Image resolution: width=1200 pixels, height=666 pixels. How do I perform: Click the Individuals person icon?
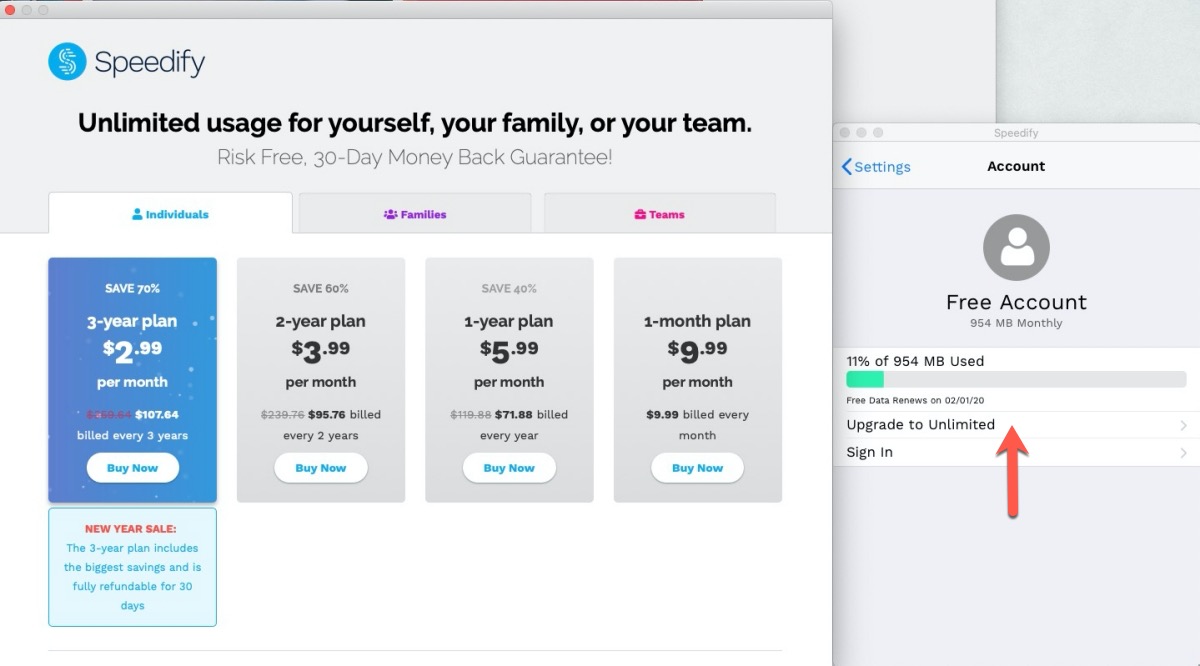[x=138, y=214]
